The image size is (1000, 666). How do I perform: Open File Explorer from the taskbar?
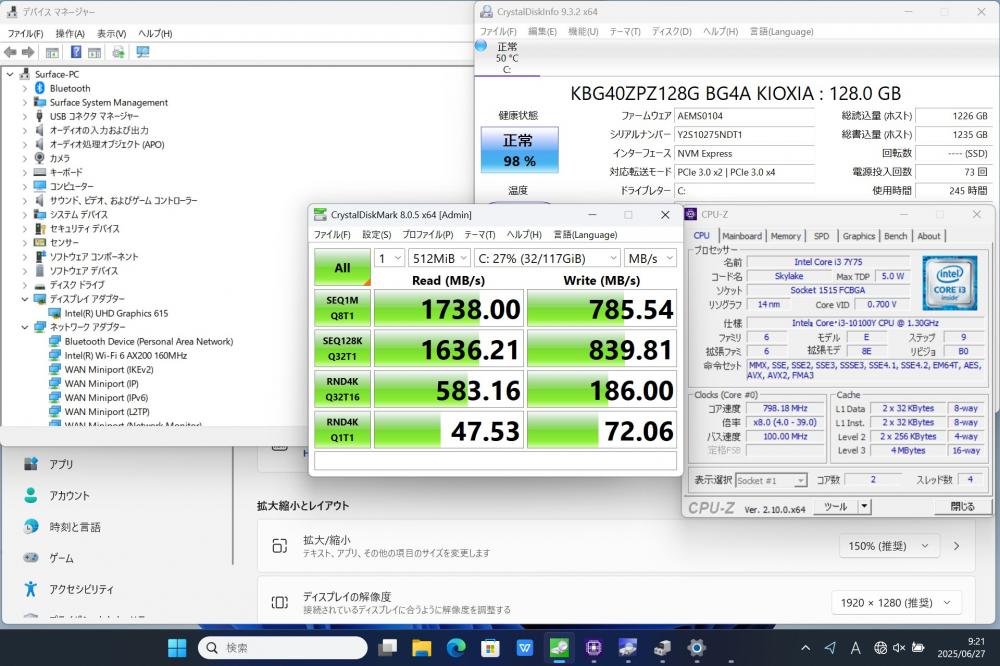pyautogui.click(x=422, y=648)
